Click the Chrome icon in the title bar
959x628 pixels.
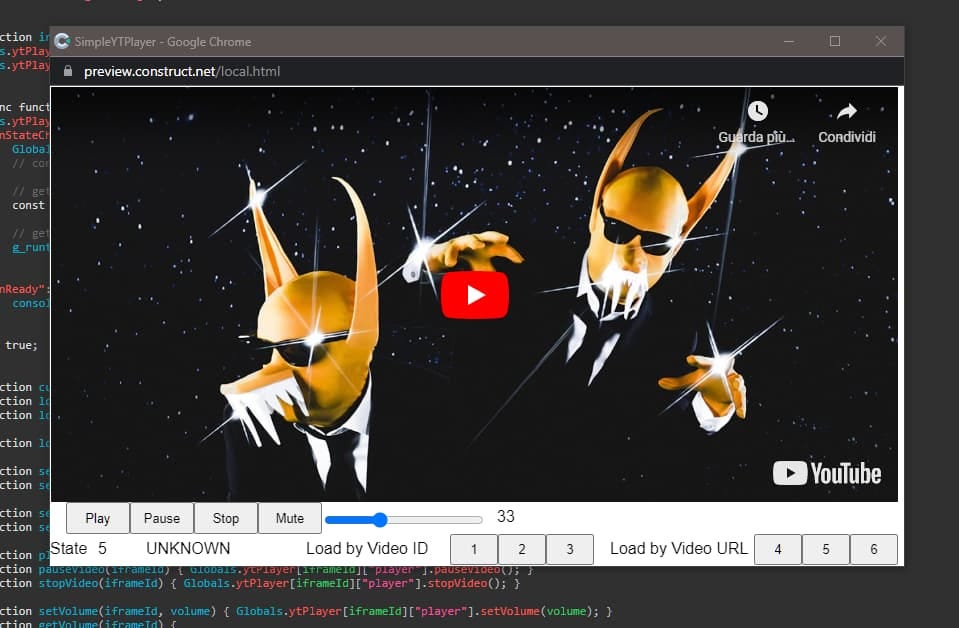[62, 41]
